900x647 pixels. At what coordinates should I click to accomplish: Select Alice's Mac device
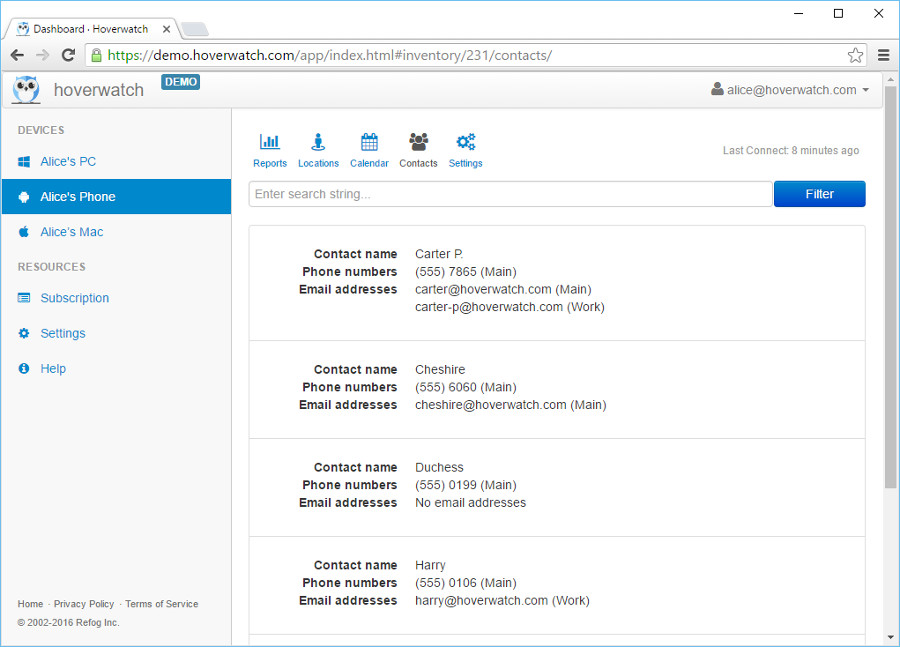coord(71,232)
